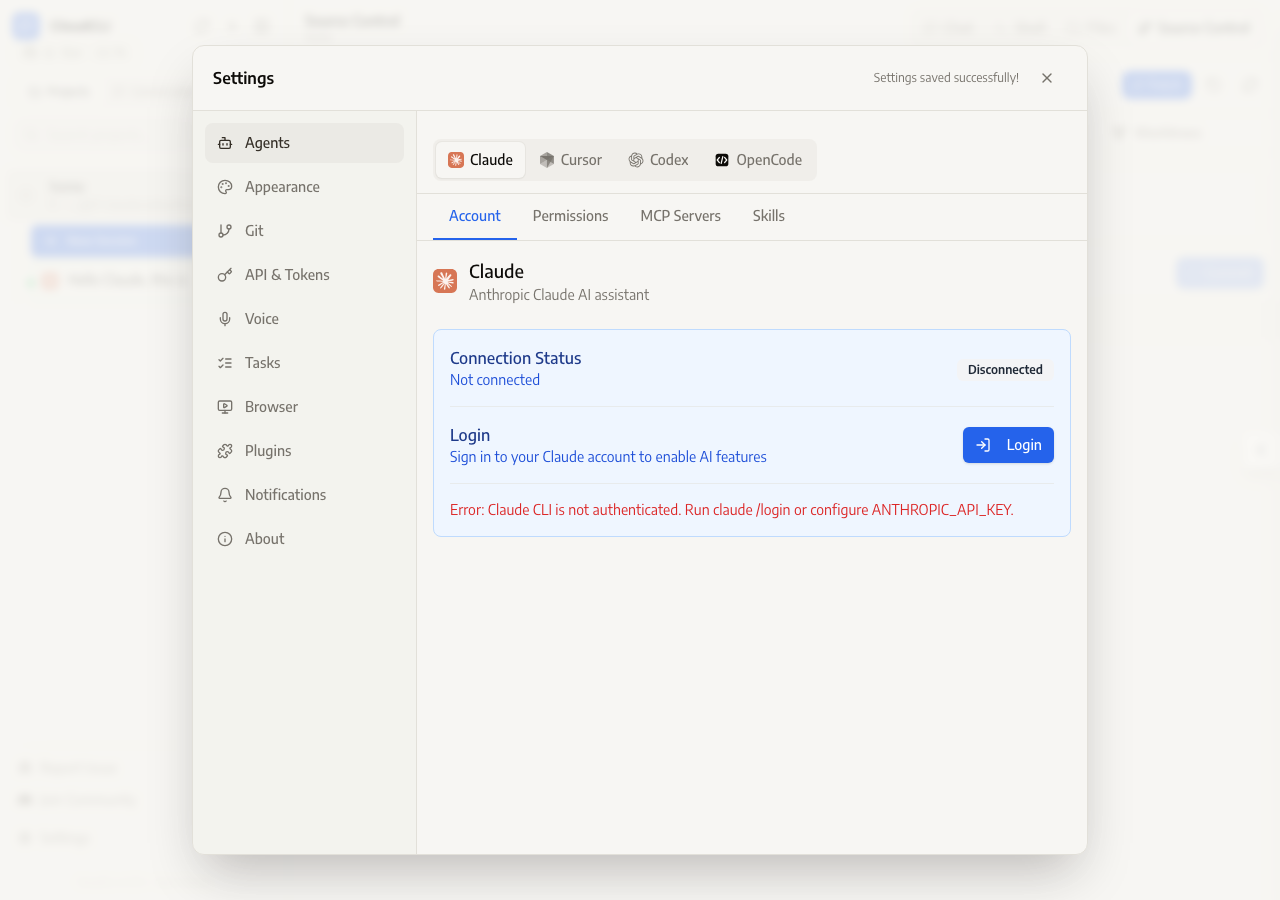Select the Browser monitor icon in sidebar
Viewport: 1280px width, 900px height.
(x=225, y=407)
